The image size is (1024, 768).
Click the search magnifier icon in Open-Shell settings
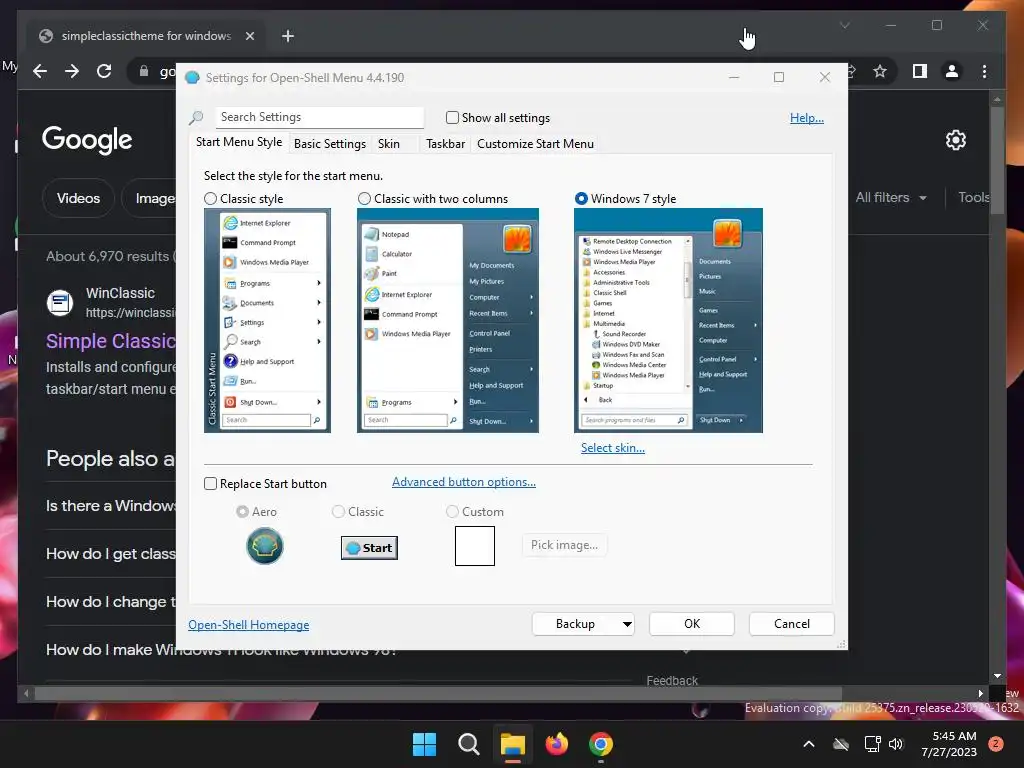(x=196, y=118)
